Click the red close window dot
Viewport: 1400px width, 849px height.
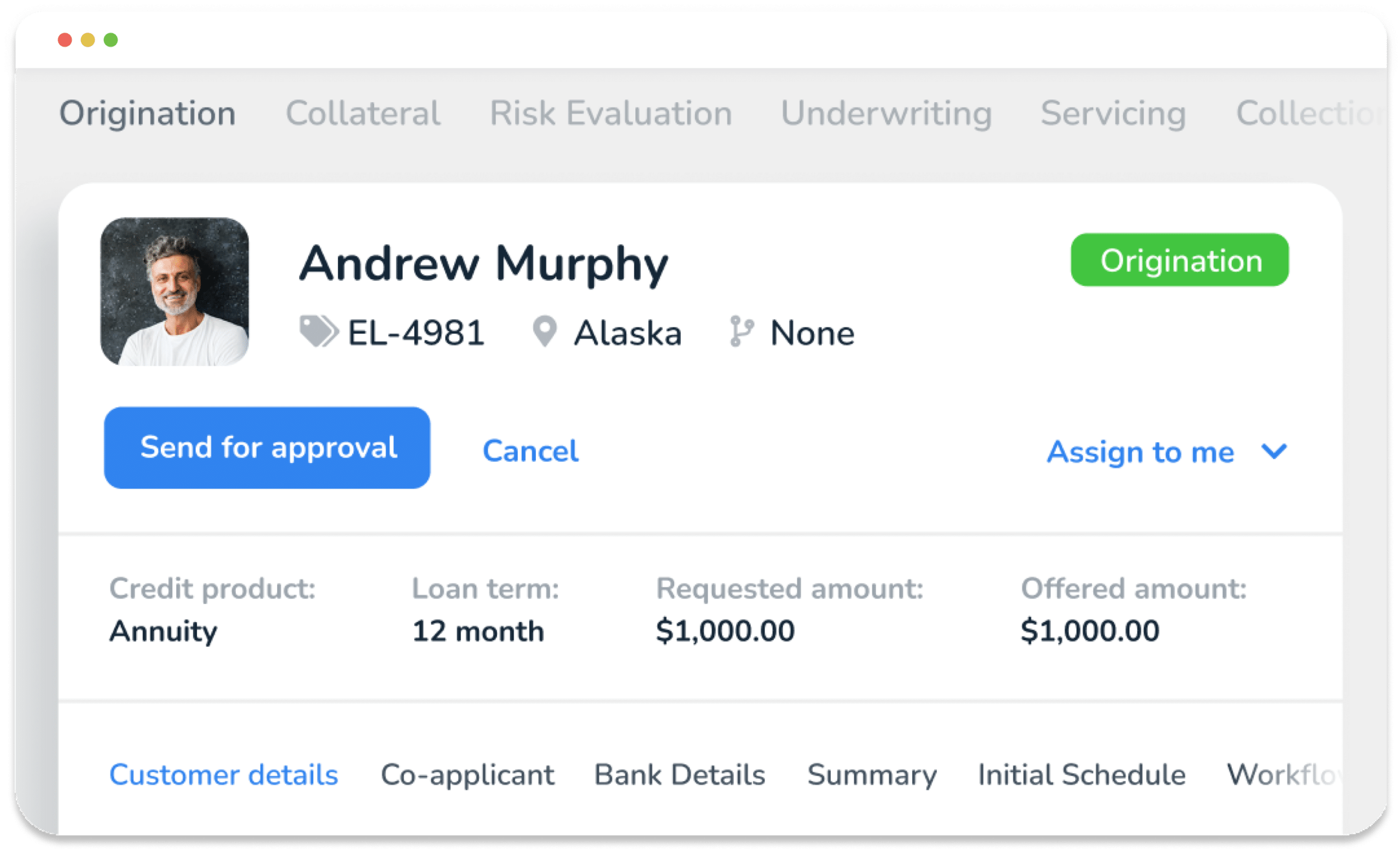point(65,40)
